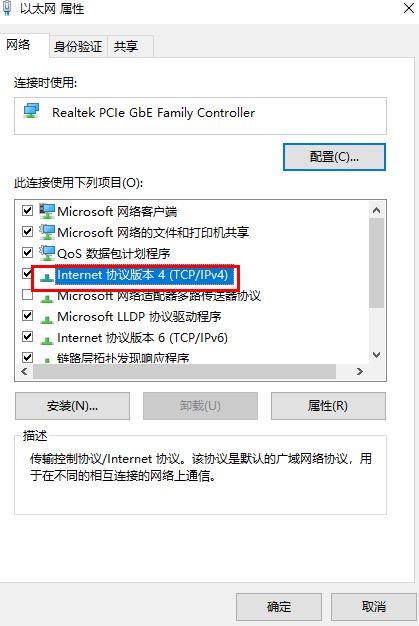
Task: Uncheck the Internet 协议版本 6 checkbox
Action: point(27,337)
